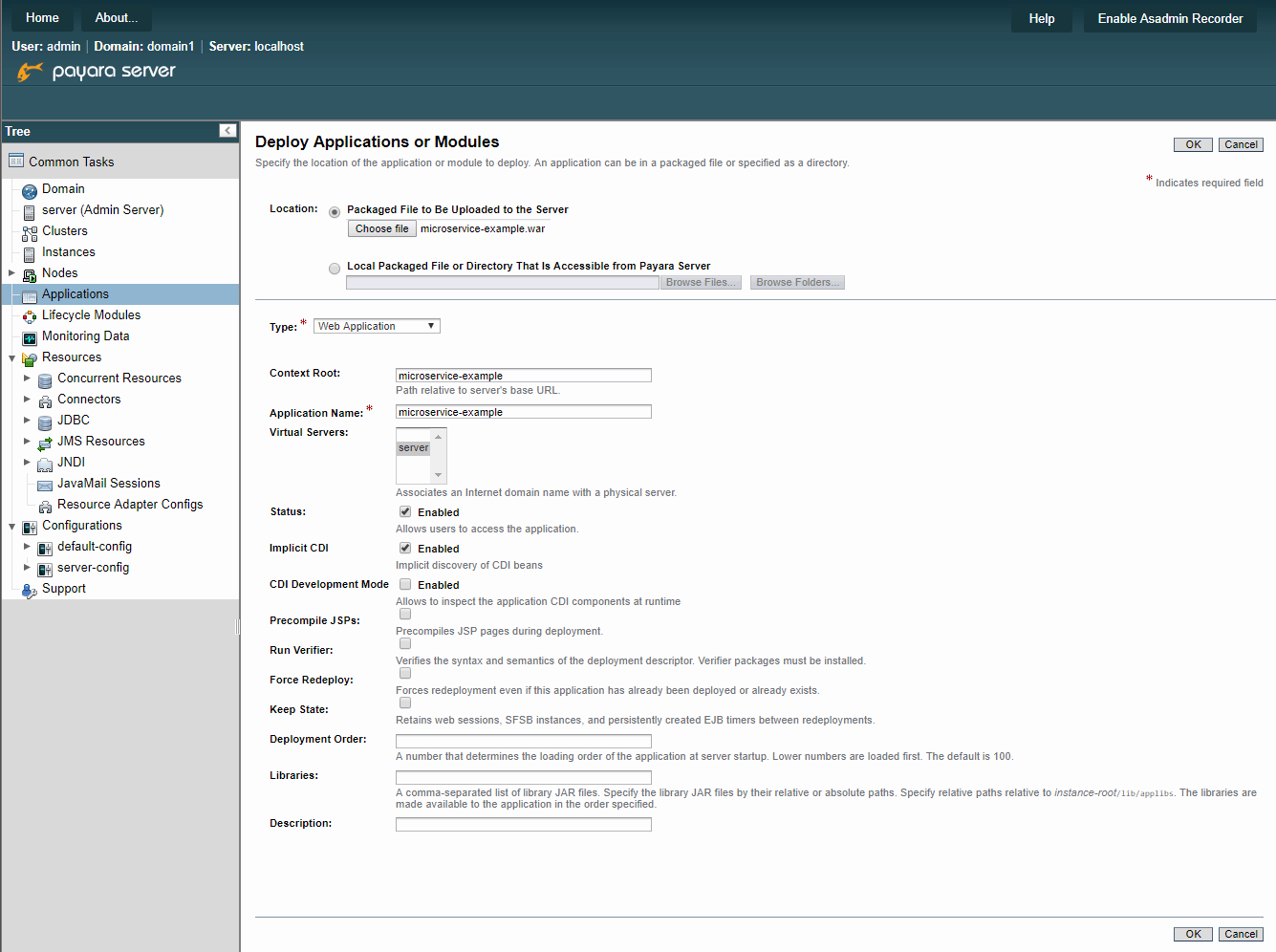The image size is (1276, 952).
Task: Enable CDI Development Mode
Action: (404, 584)
